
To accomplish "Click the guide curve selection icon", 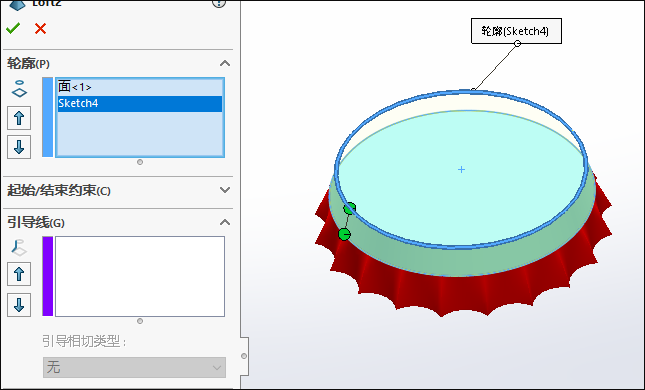I will click(x=19, y=248).
